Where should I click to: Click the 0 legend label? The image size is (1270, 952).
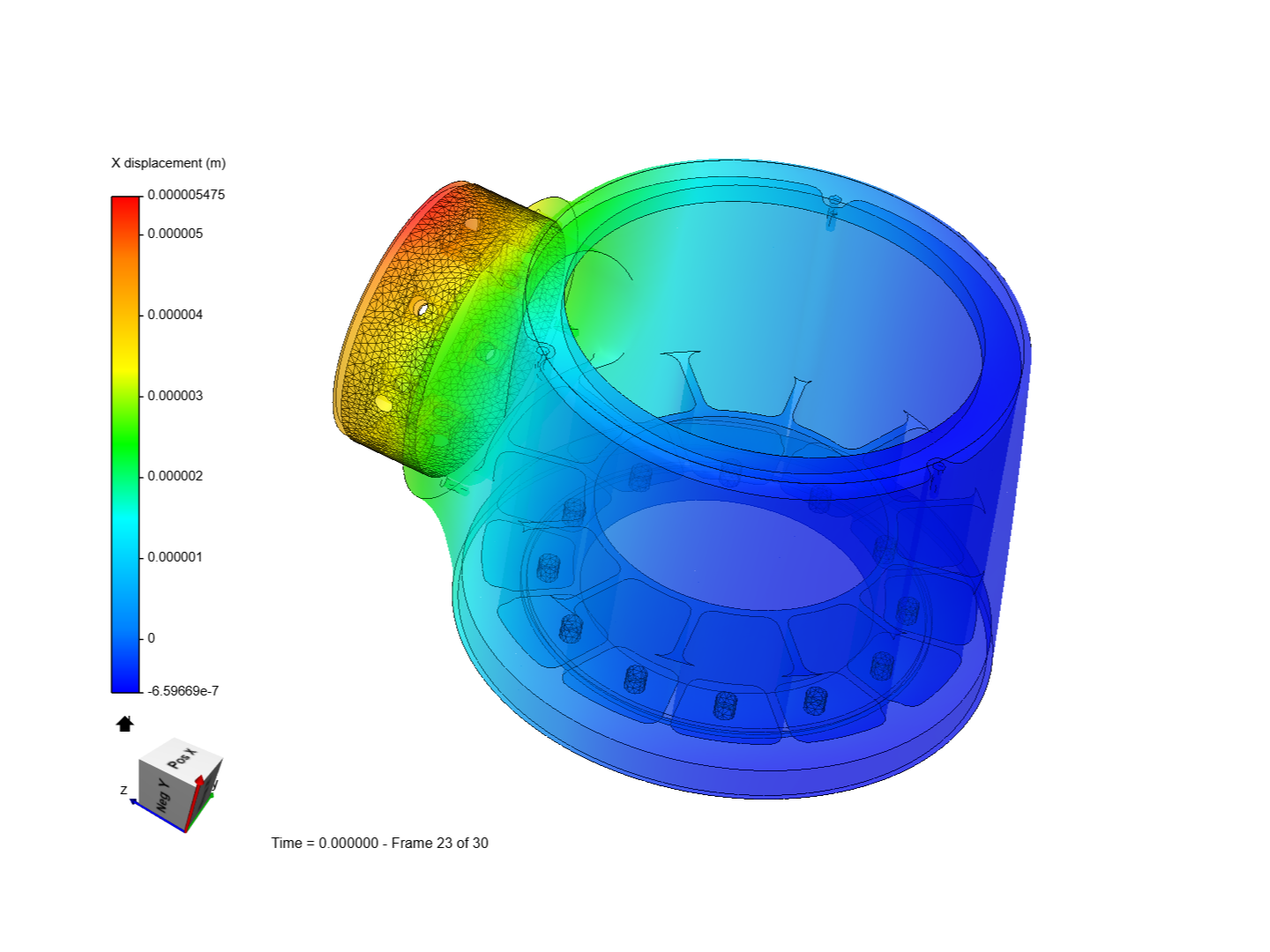point(151,638)
